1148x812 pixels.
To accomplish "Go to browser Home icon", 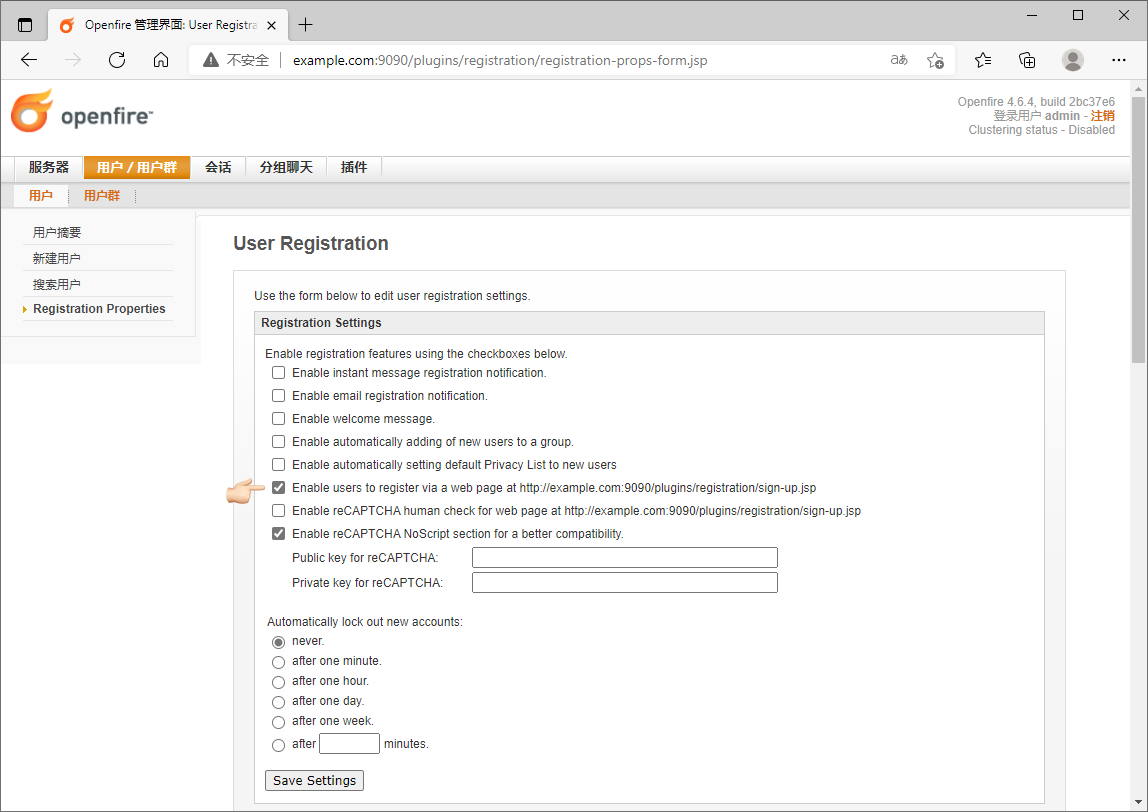I will point(161,60).
